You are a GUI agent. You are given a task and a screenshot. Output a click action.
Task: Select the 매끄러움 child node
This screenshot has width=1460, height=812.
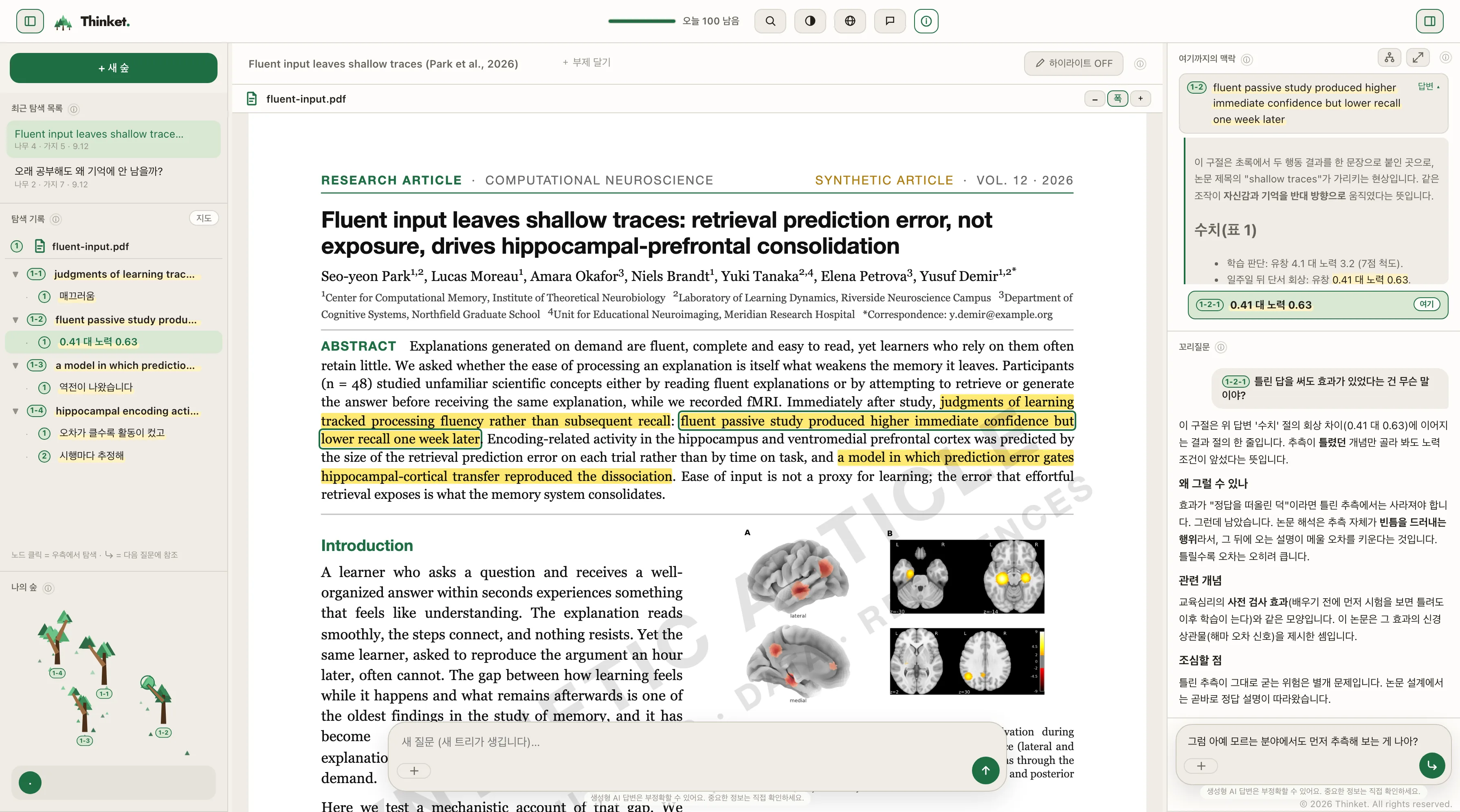pyautogui.click(x=77, y=296)
